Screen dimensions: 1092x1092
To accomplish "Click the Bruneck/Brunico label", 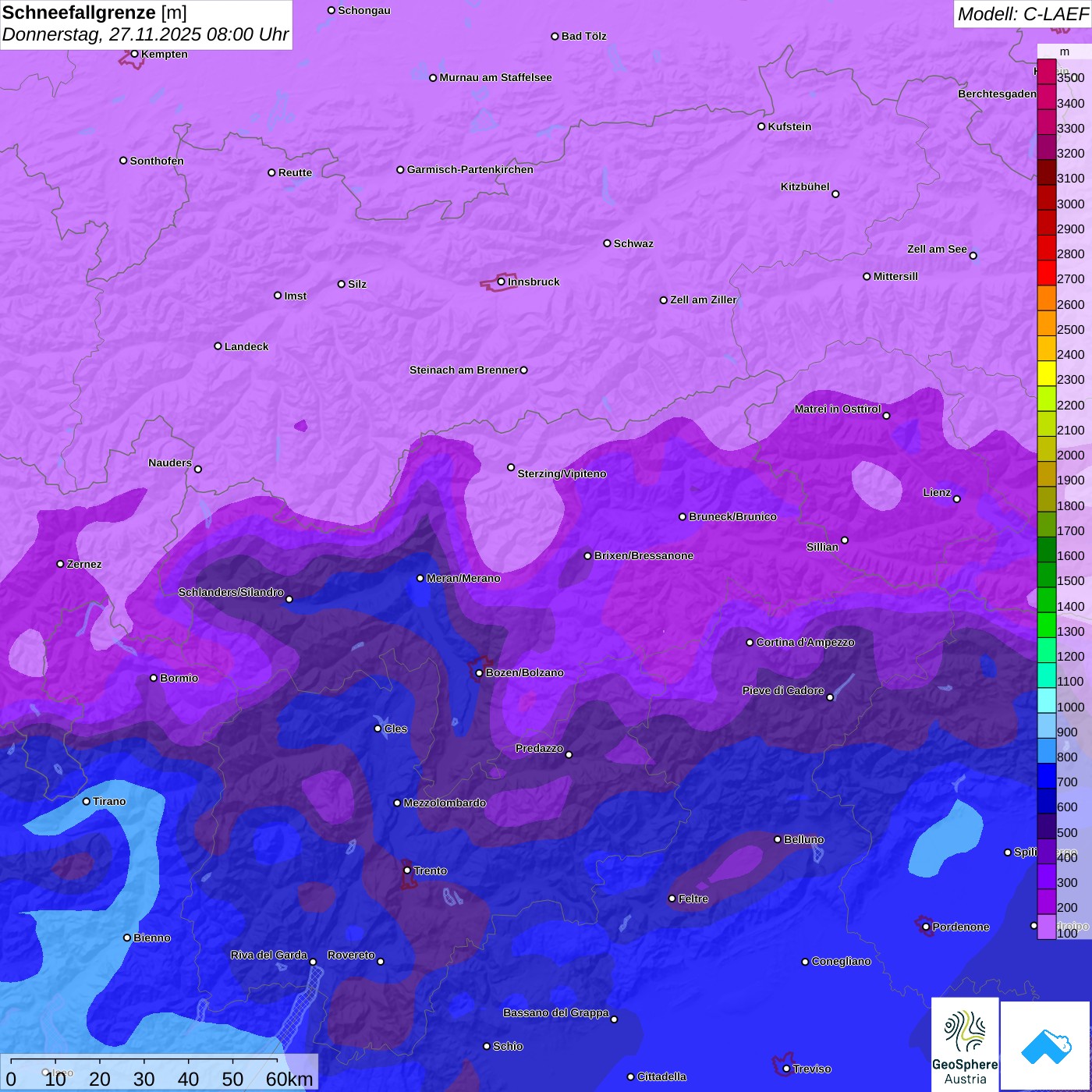I will 732,516.
